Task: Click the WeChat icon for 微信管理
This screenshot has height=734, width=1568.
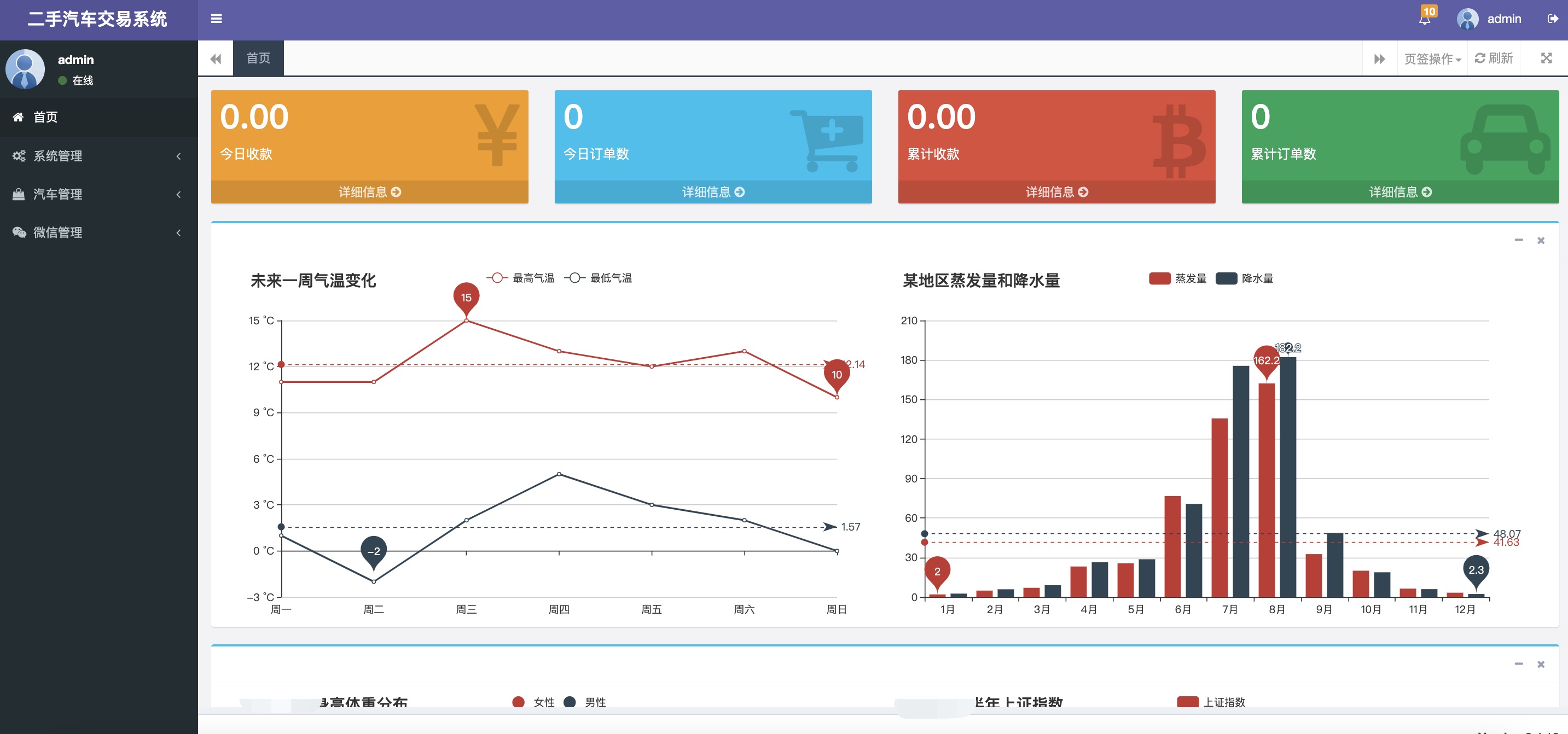Action: [x=20, y=232]
